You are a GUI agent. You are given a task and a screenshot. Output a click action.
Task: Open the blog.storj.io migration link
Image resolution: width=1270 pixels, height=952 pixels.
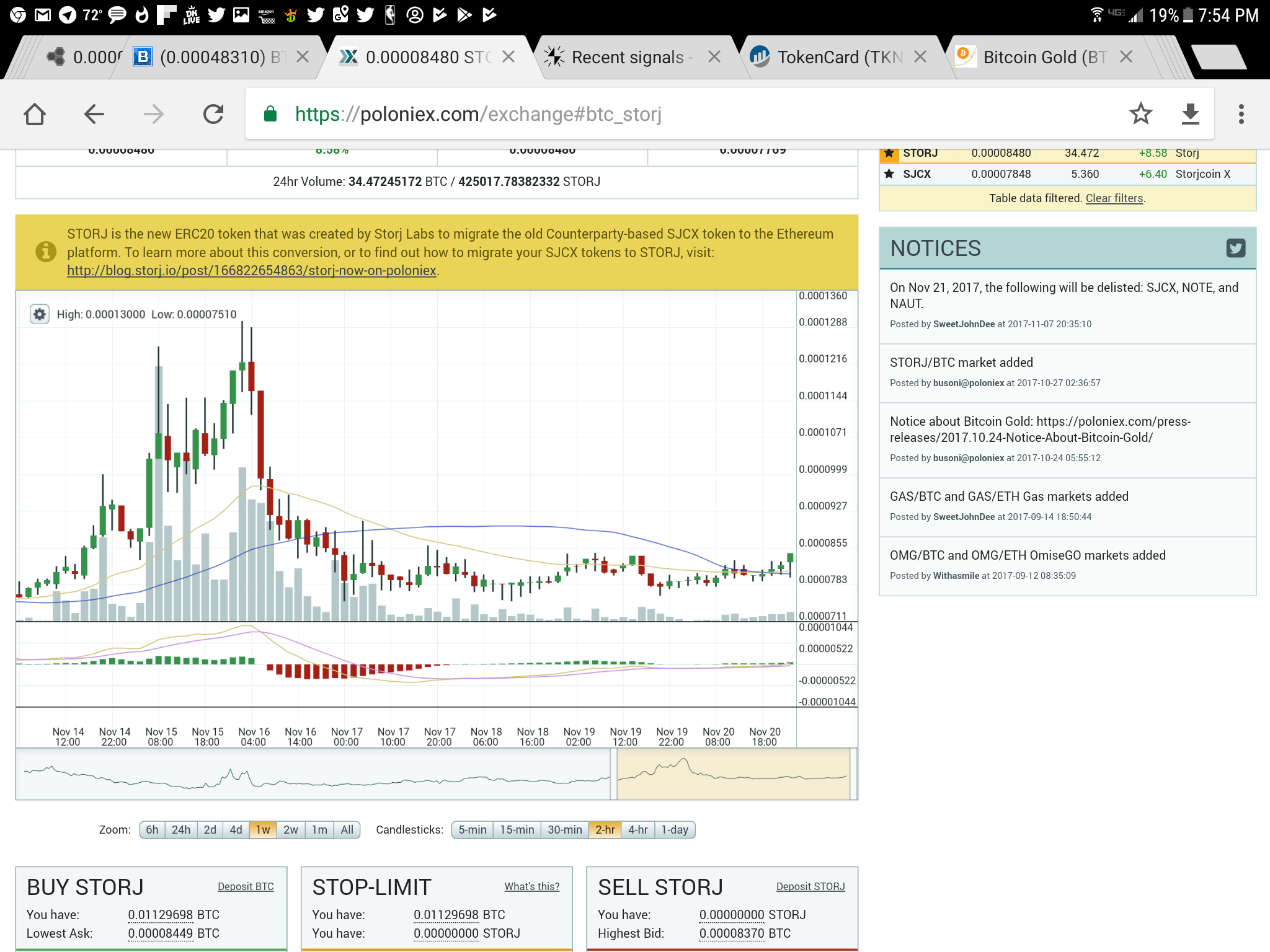pos(252,271)
